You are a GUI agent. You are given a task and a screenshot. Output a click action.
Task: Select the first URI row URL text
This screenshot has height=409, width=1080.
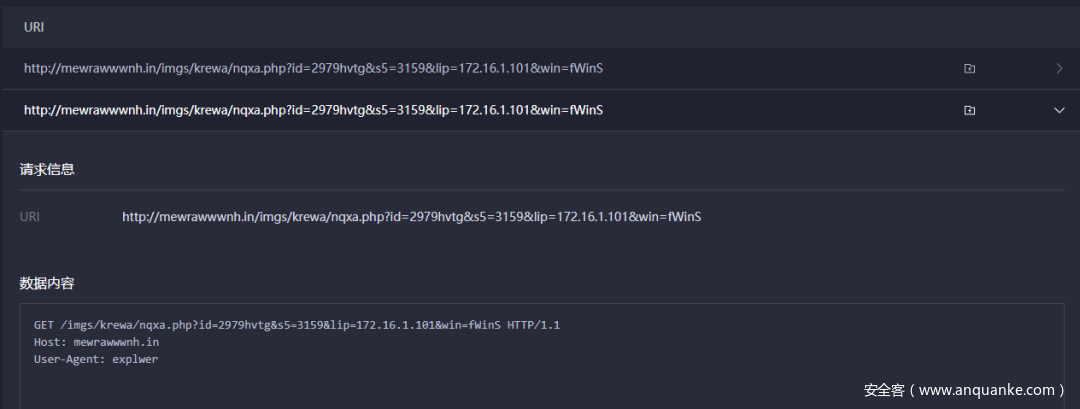click(313, 69)
